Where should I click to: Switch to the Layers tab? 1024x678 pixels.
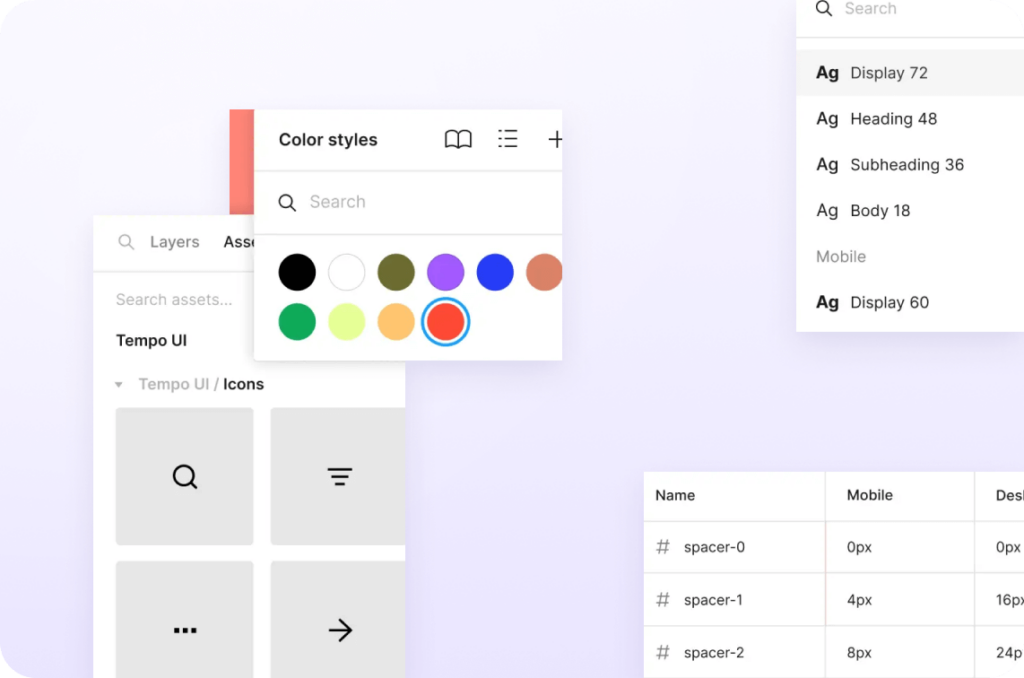(x=175, y=242)
